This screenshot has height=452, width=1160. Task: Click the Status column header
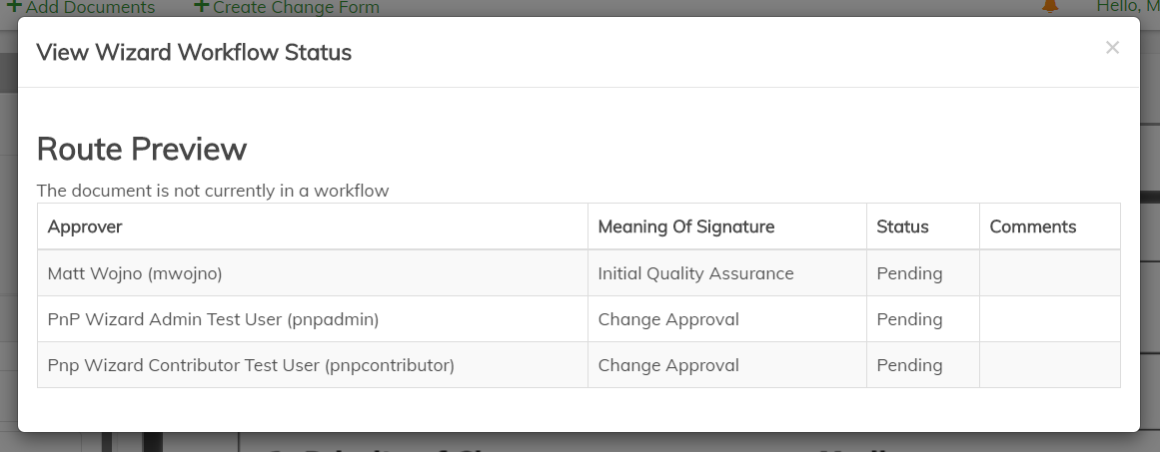(x=902, y=227)
